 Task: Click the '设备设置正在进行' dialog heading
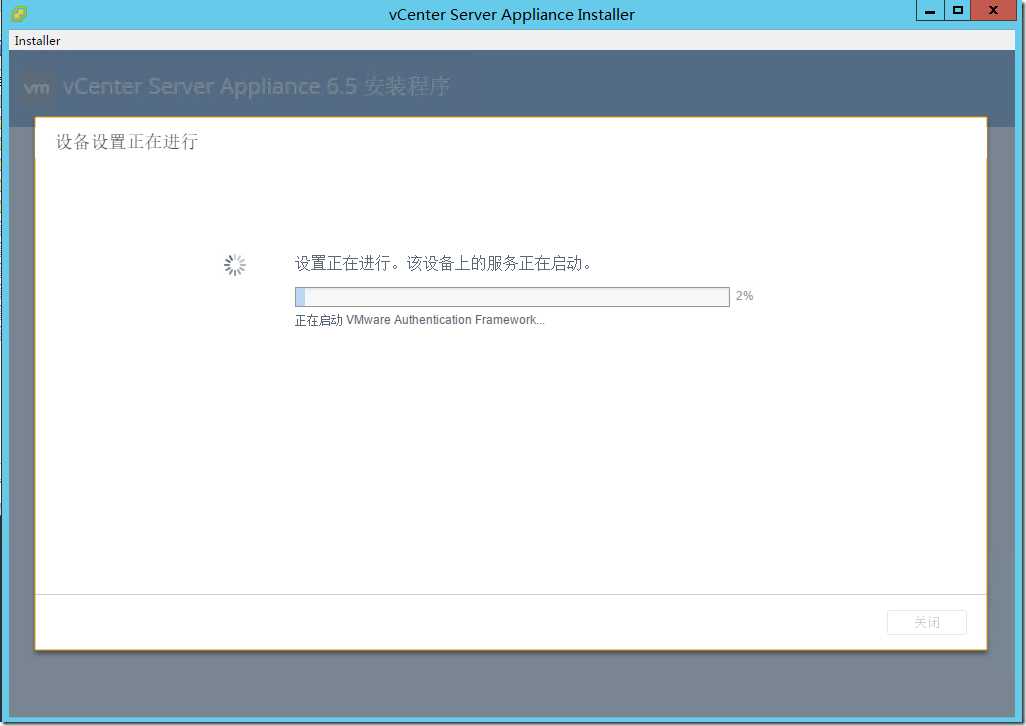click(126, 141)
